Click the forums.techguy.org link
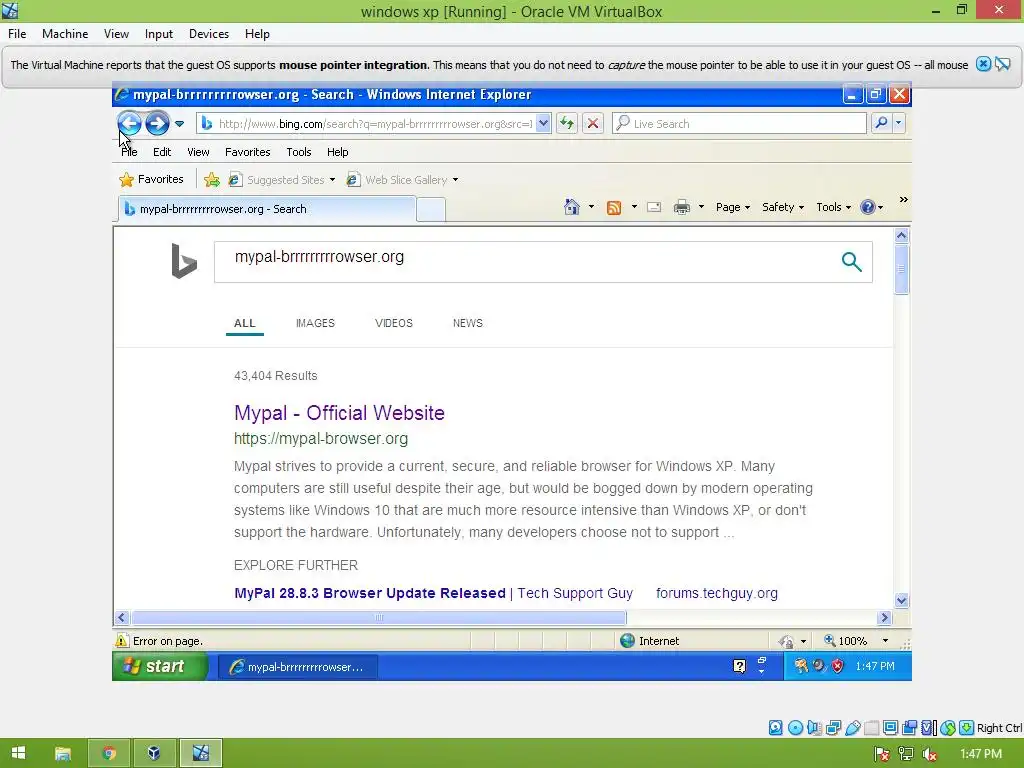Screen dimensions: 1024x768 pos(716,593)
